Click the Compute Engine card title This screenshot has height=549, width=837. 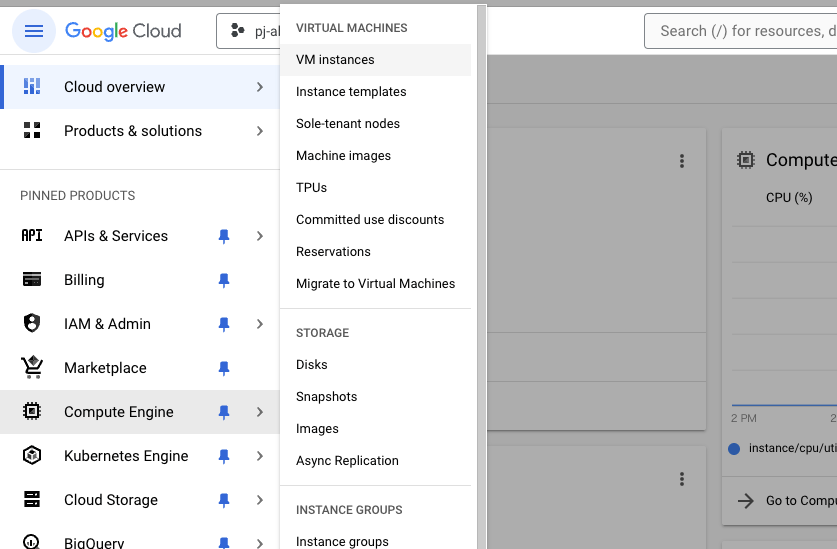click(x=801, y=160)
